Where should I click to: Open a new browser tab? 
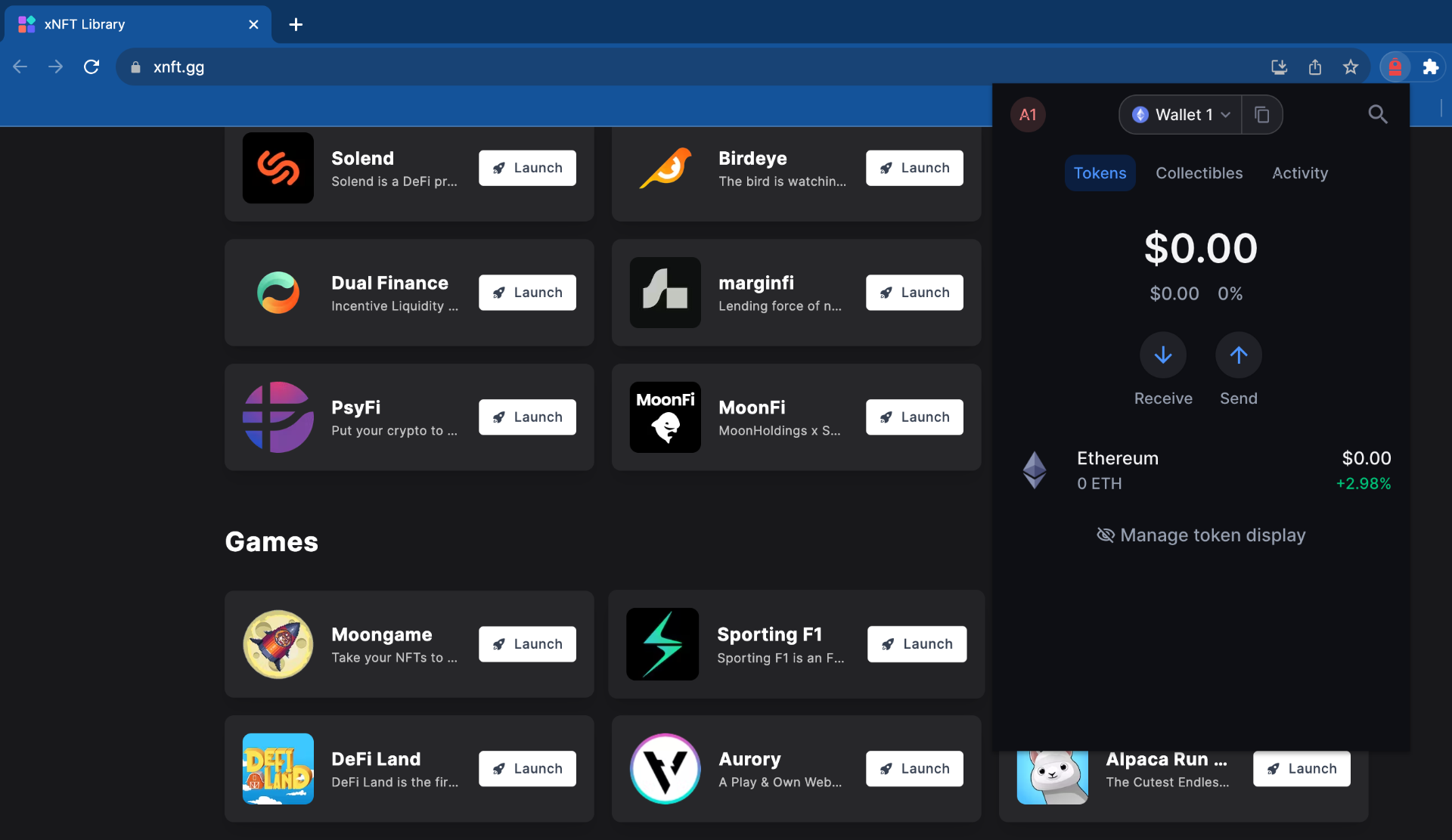click(296, 24)
